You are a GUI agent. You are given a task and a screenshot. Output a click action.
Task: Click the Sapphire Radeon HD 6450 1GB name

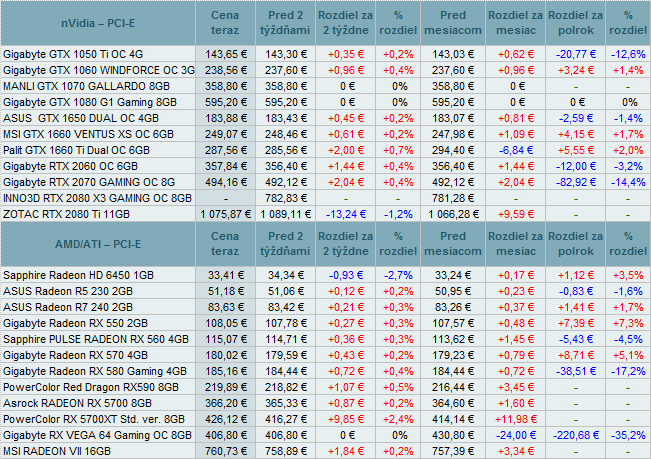78,275
